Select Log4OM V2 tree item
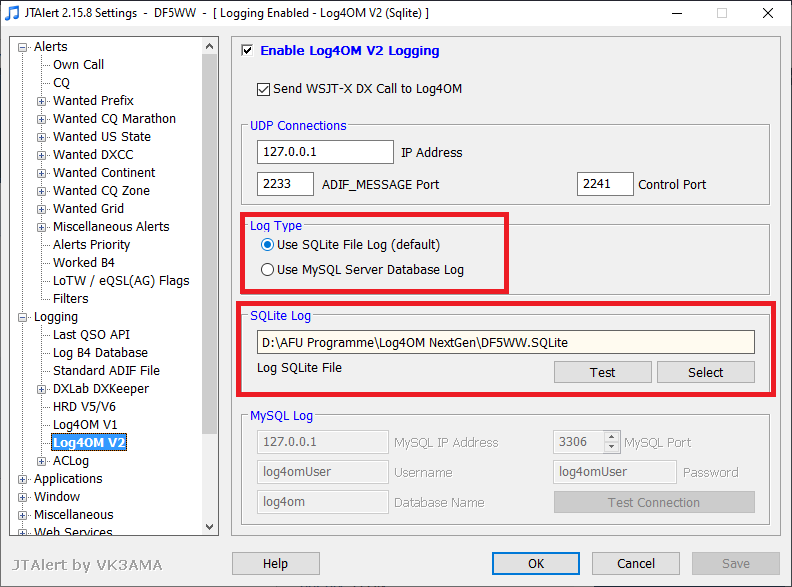Screen dimensions: 792x587 tap(89, 443)
